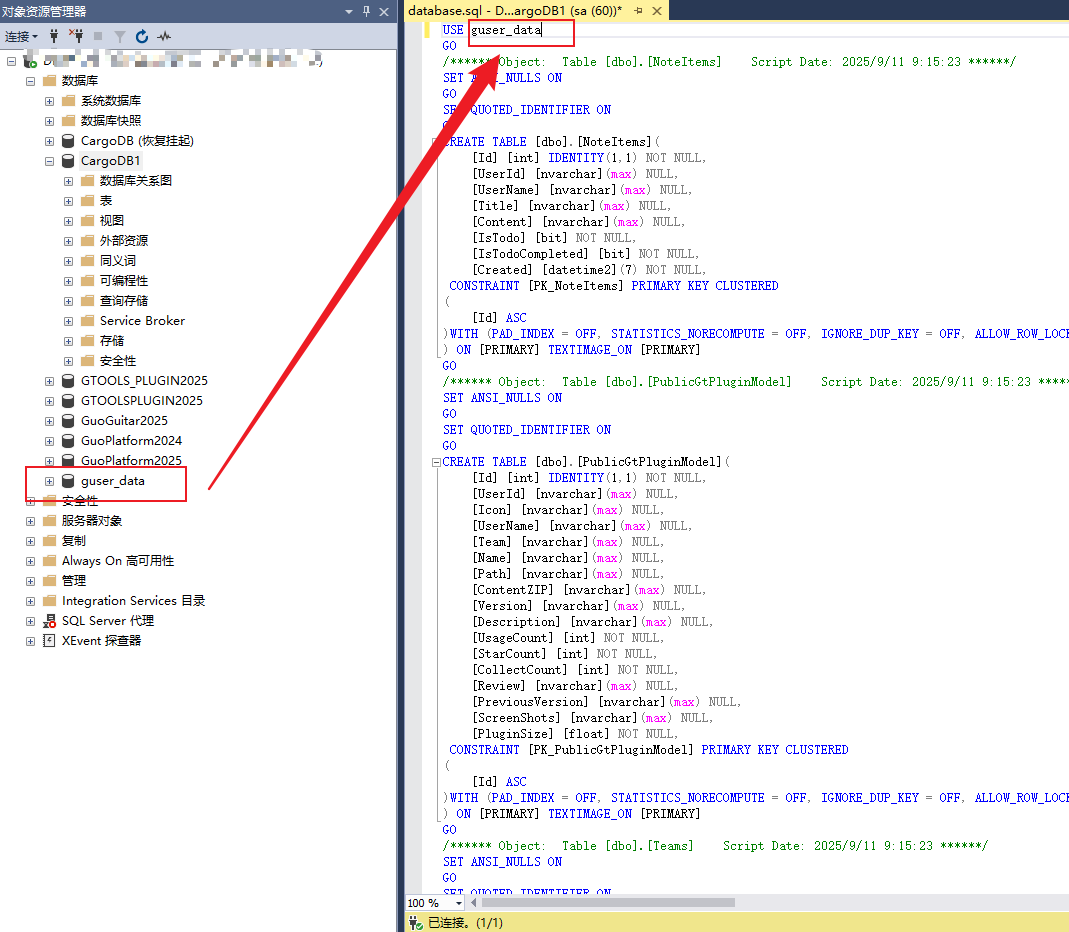Click the GuoPlatform2025 database icon
The width and height of the screenshot is (1069, 932).
[68, 460]
